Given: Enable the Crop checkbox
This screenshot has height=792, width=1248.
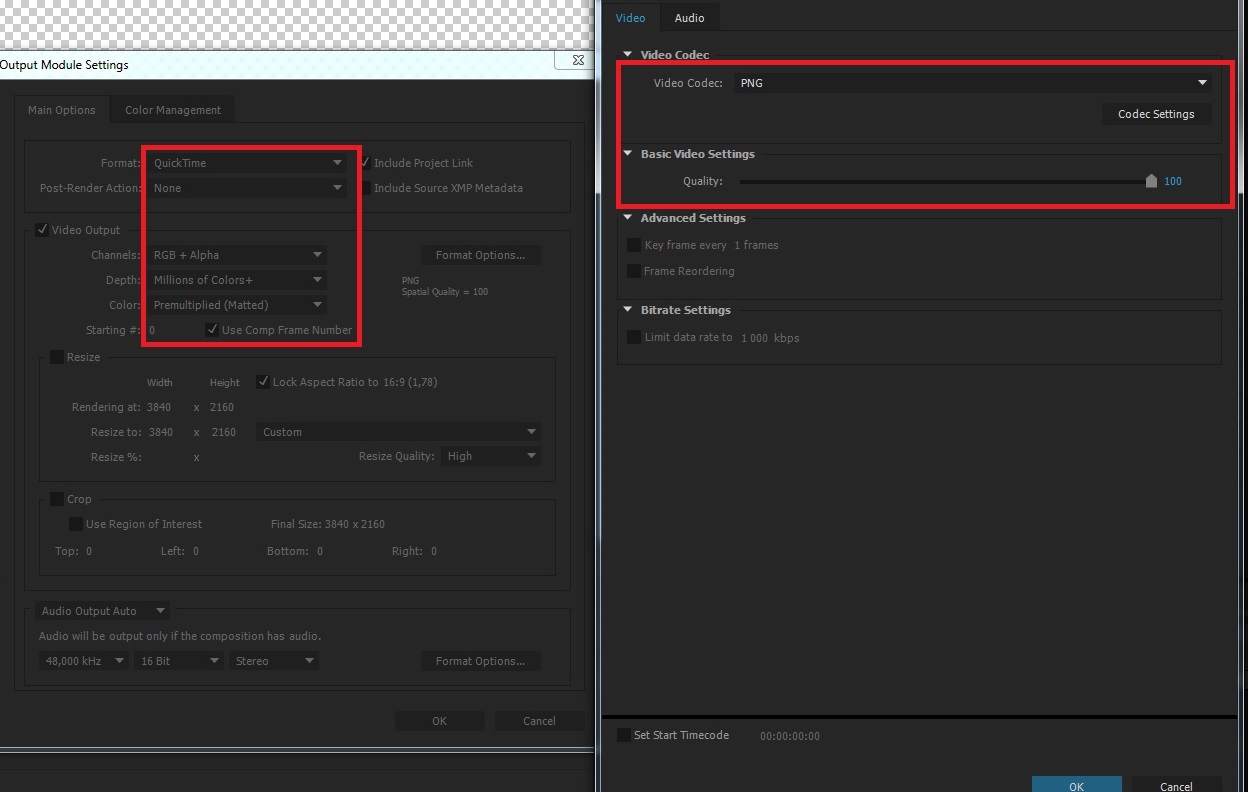Looking at the screenshot, I should point(57,499).
